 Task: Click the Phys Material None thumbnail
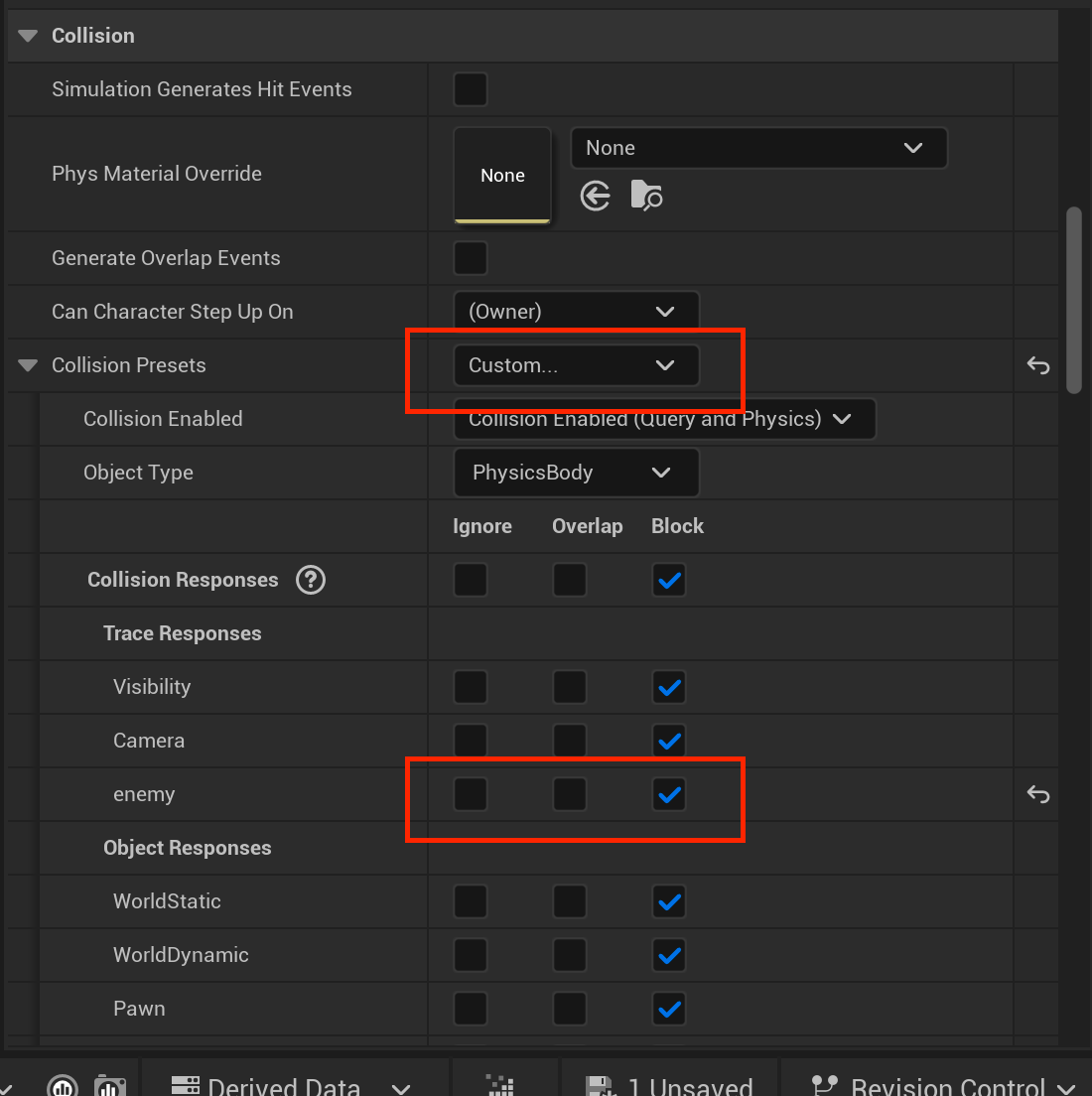pyautogui.click(x=502, y=176)
